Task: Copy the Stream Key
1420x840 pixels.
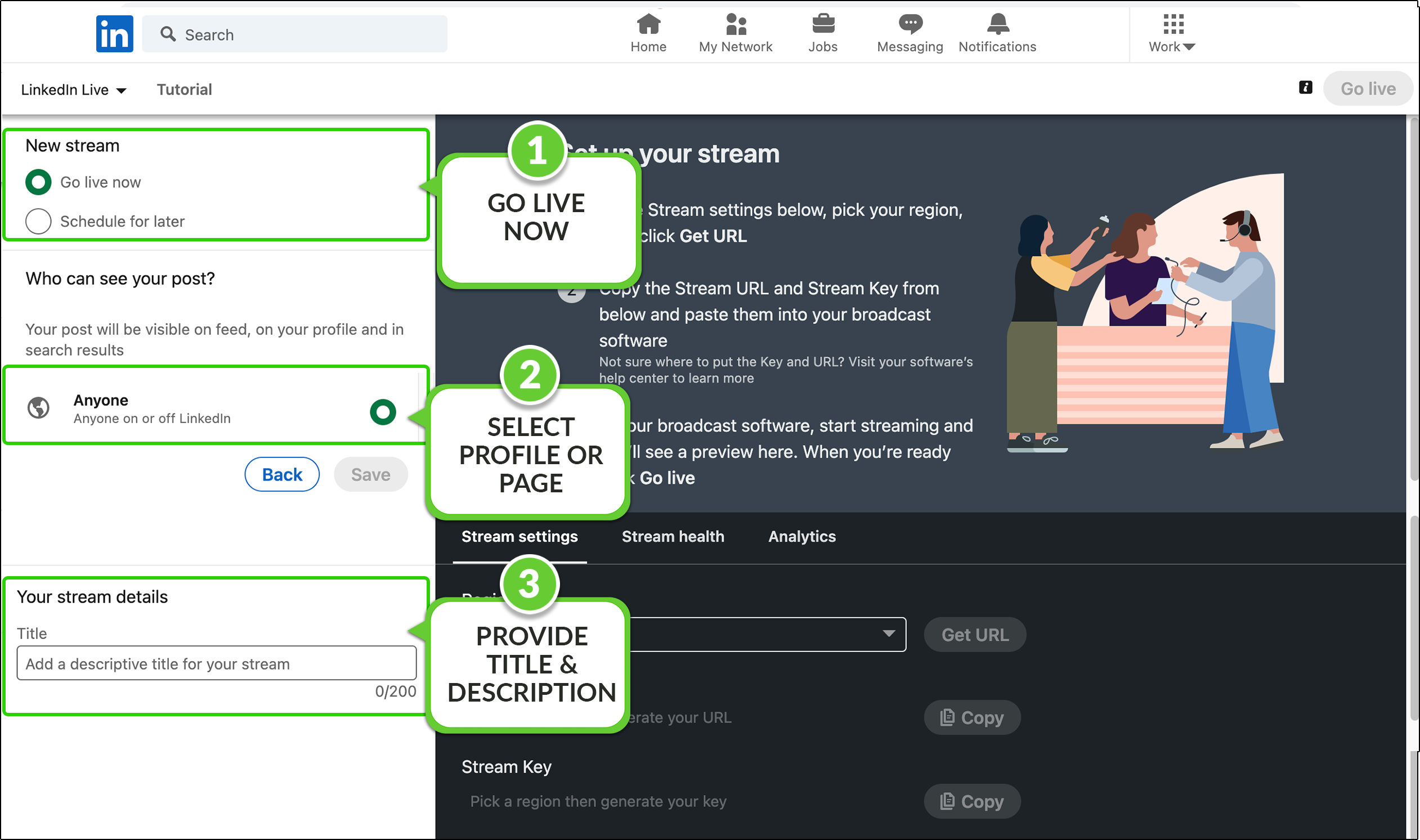Action: [972, 801]
